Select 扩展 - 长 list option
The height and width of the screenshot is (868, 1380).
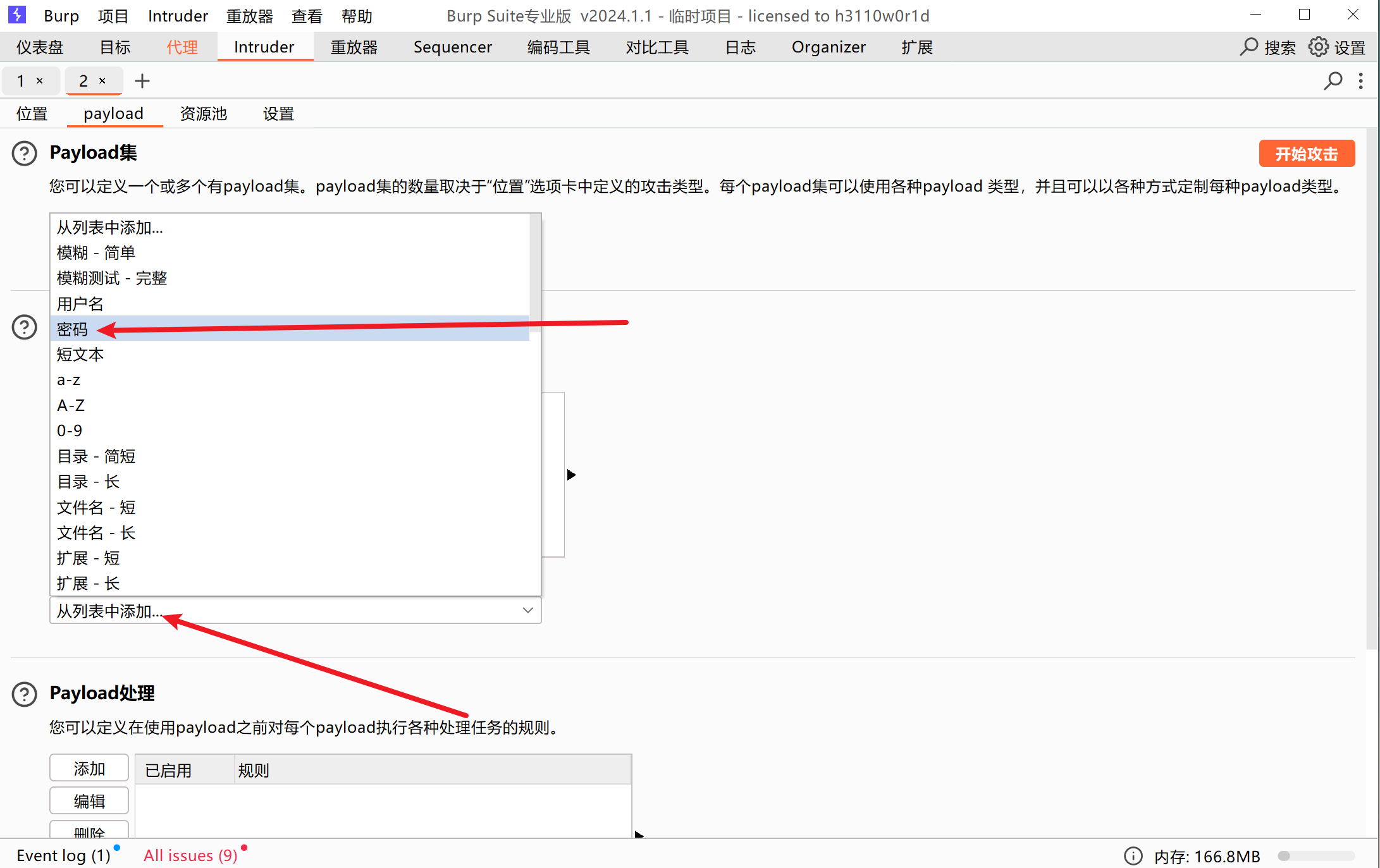pyautogui.click(x=290, y=584)
